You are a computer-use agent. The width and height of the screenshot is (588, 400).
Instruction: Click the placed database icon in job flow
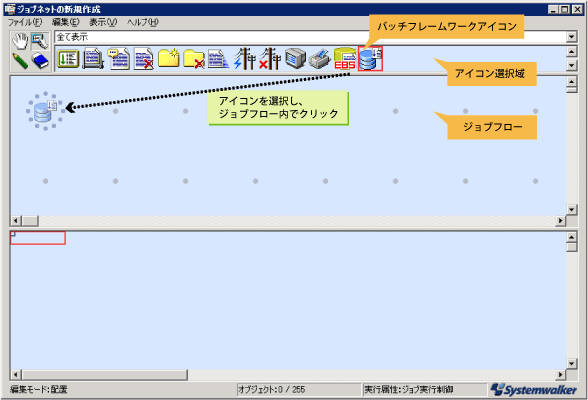click(45, 111)
